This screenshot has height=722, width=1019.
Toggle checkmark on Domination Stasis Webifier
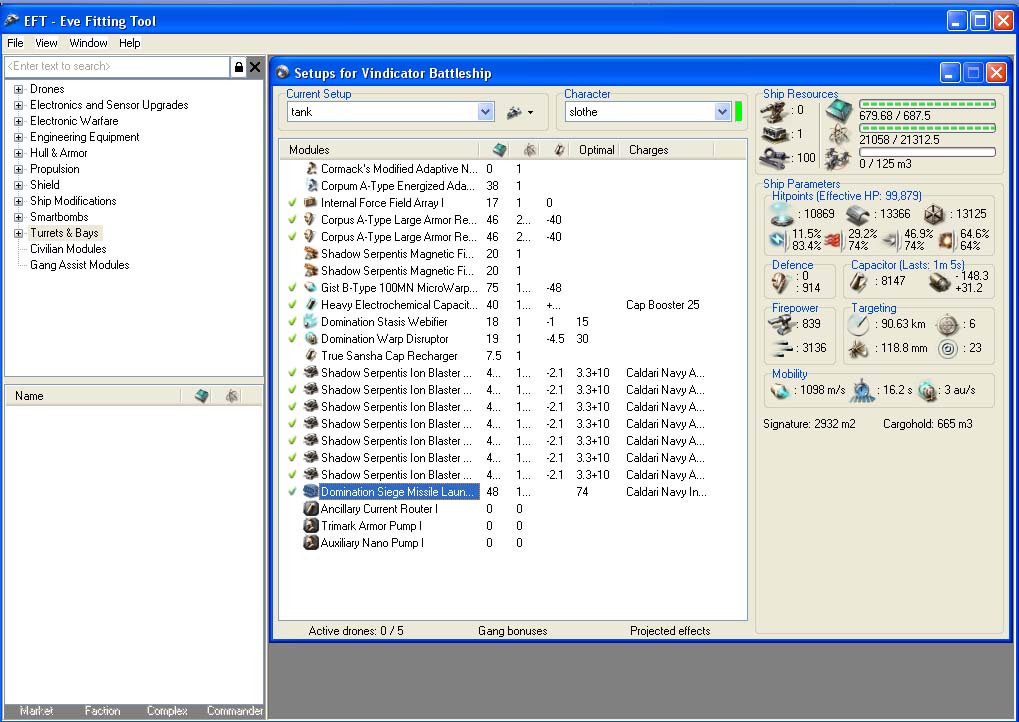click(292, 322)
